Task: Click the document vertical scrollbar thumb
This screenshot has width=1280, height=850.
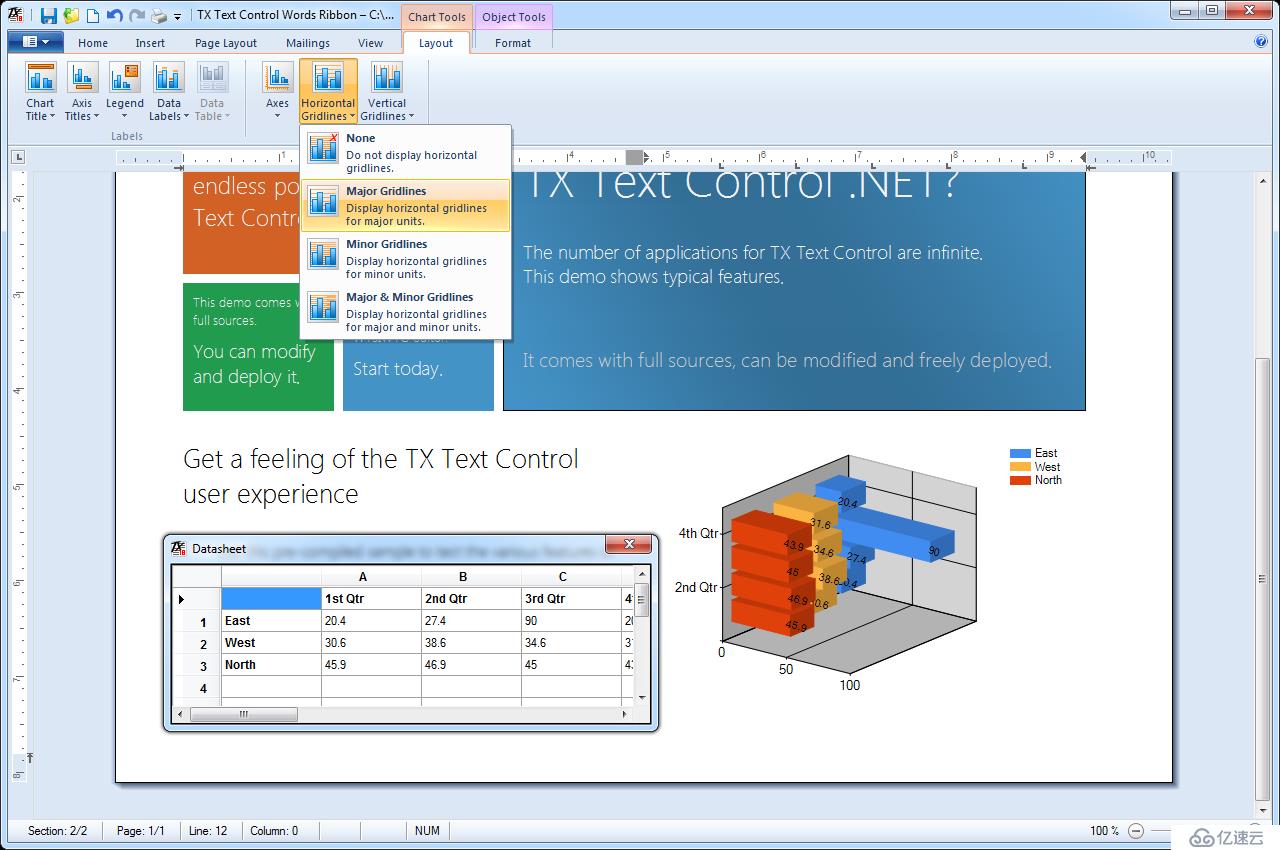Action: (1262, 579)
